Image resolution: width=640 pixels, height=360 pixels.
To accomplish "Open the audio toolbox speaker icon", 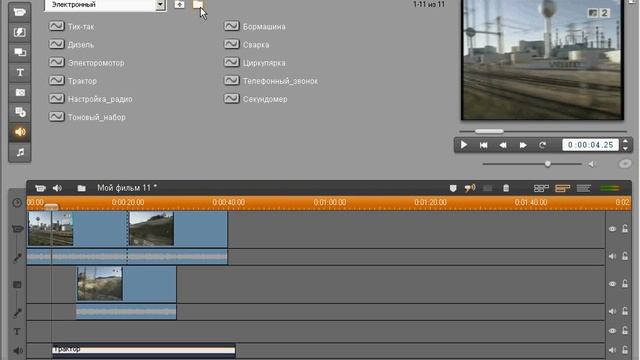I will [57, 188].
